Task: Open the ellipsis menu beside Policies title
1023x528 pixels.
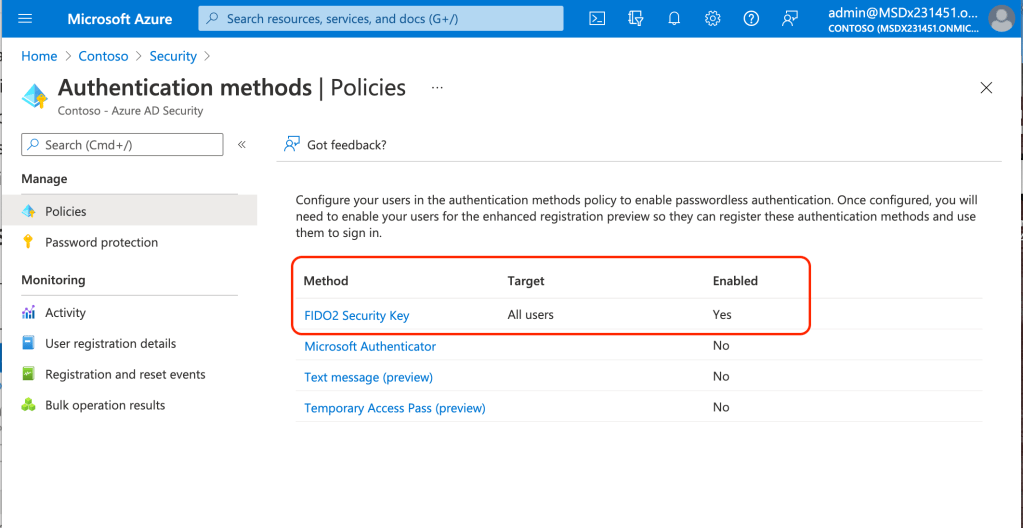Action: click(437, 88)
